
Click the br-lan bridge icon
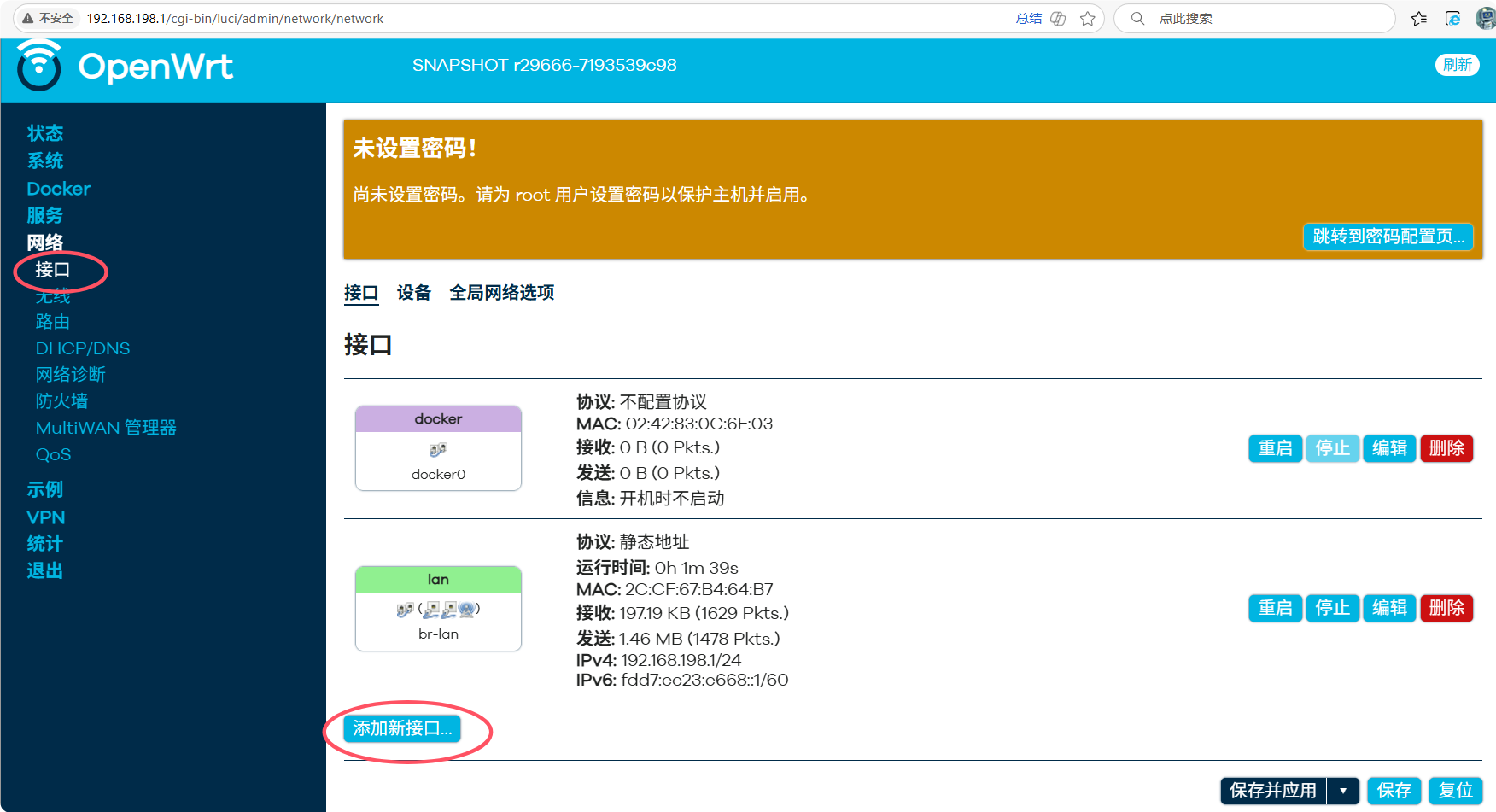click(x=405, y=609)
